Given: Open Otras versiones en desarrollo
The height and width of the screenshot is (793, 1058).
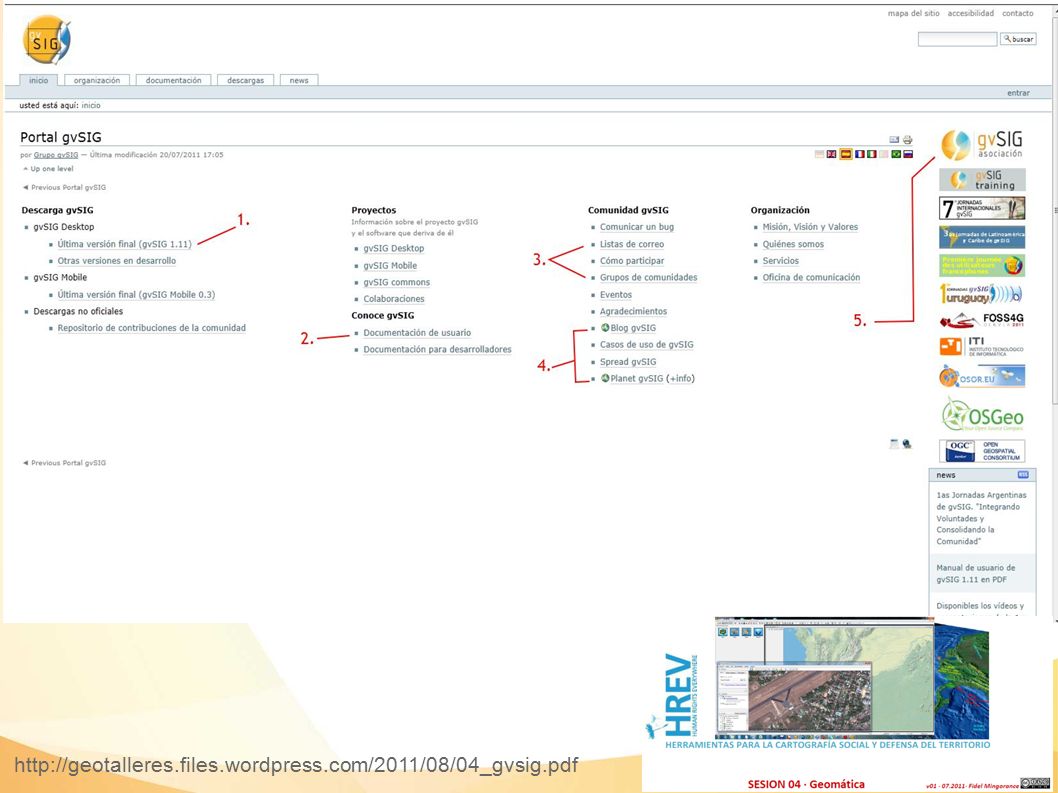Looking at the screenshot, I should point(117,261).
